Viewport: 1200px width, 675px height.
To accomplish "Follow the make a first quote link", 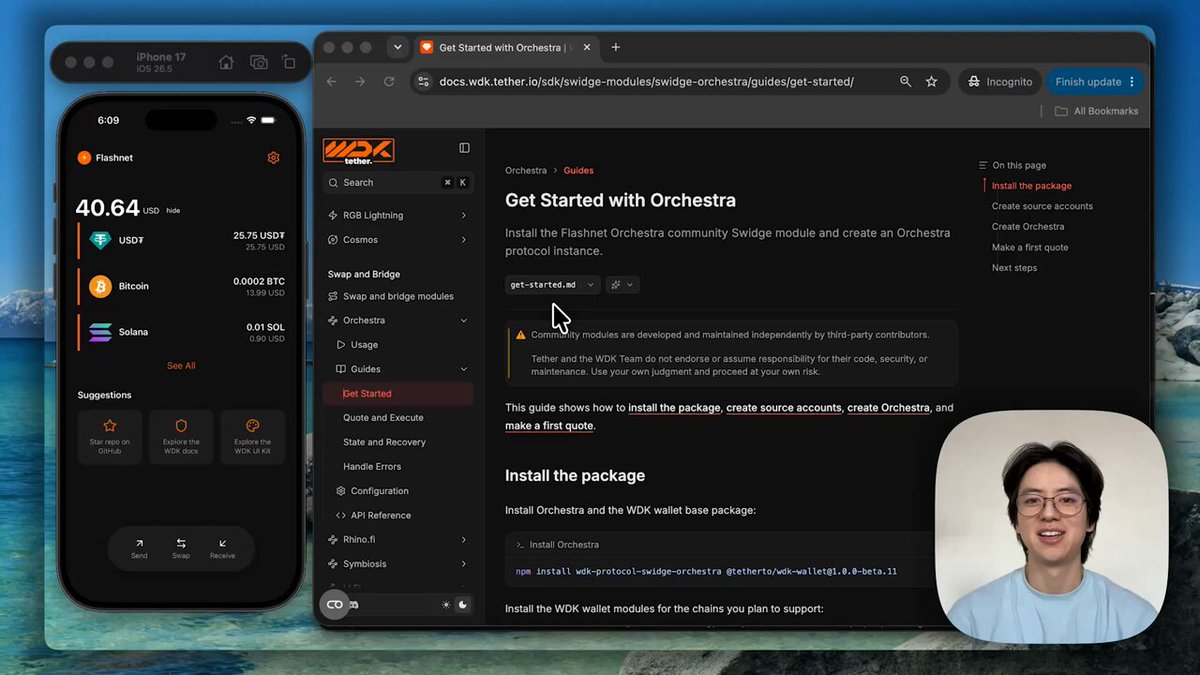I will [549, 426].
